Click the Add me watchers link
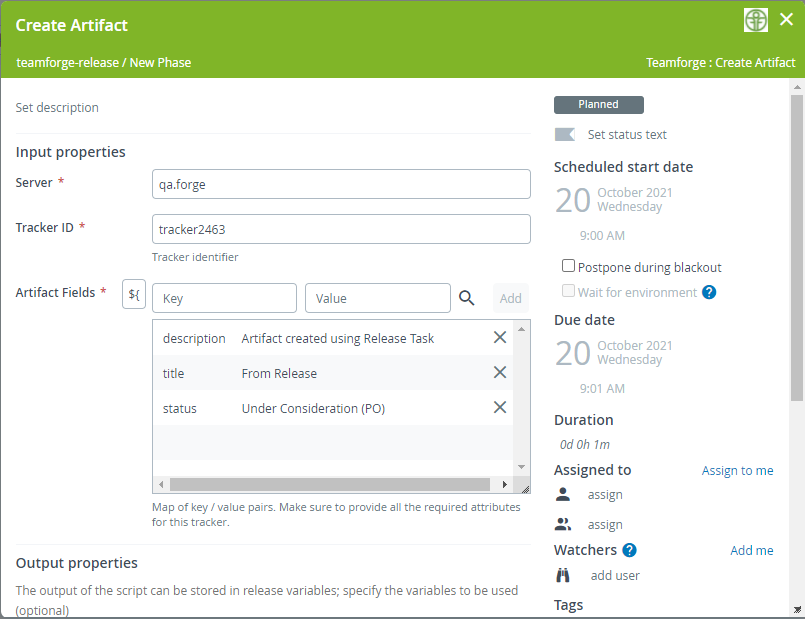The height and width of the screenshot is (619, 805). click(x=751, y=550)
